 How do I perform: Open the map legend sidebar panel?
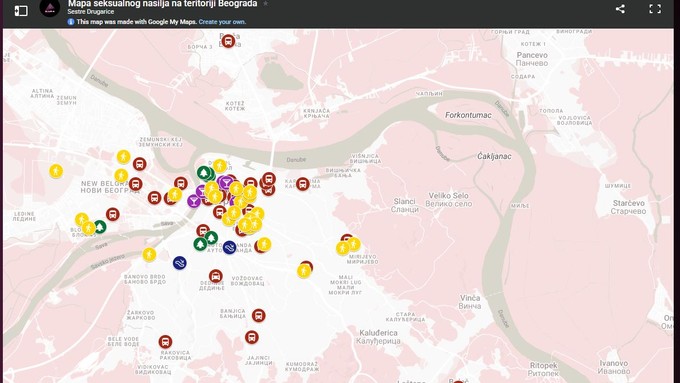click(21, 10)
